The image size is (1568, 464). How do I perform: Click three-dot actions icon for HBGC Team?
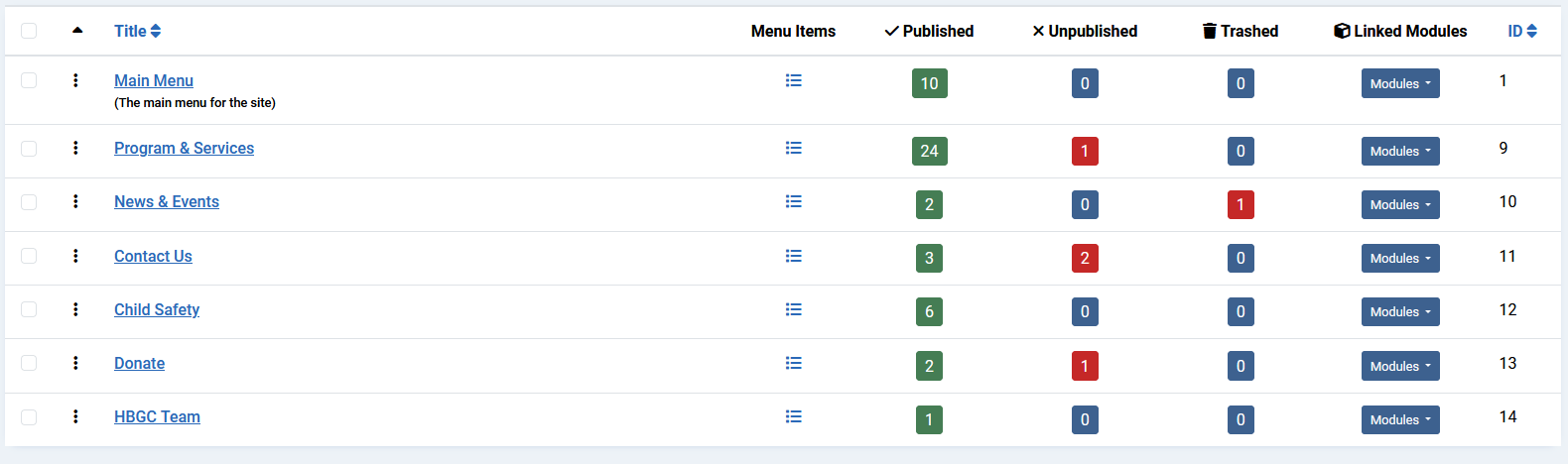tap(75, 416)
